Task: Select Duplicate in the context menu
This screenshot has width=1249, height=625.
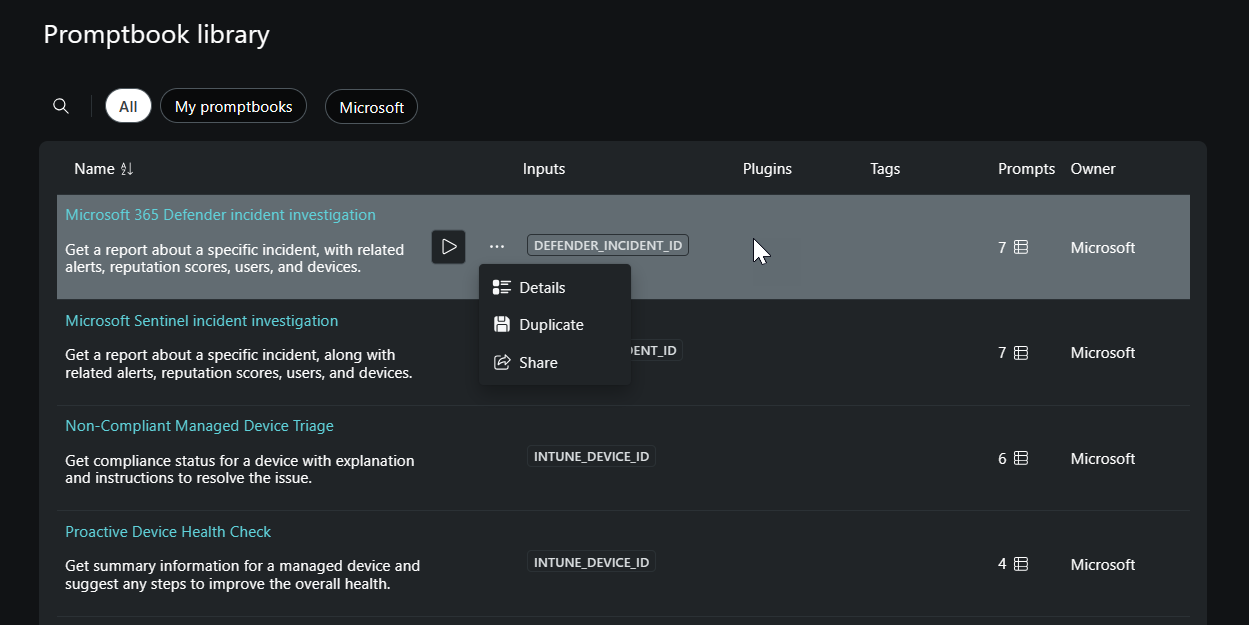Action: coord(551,325)
